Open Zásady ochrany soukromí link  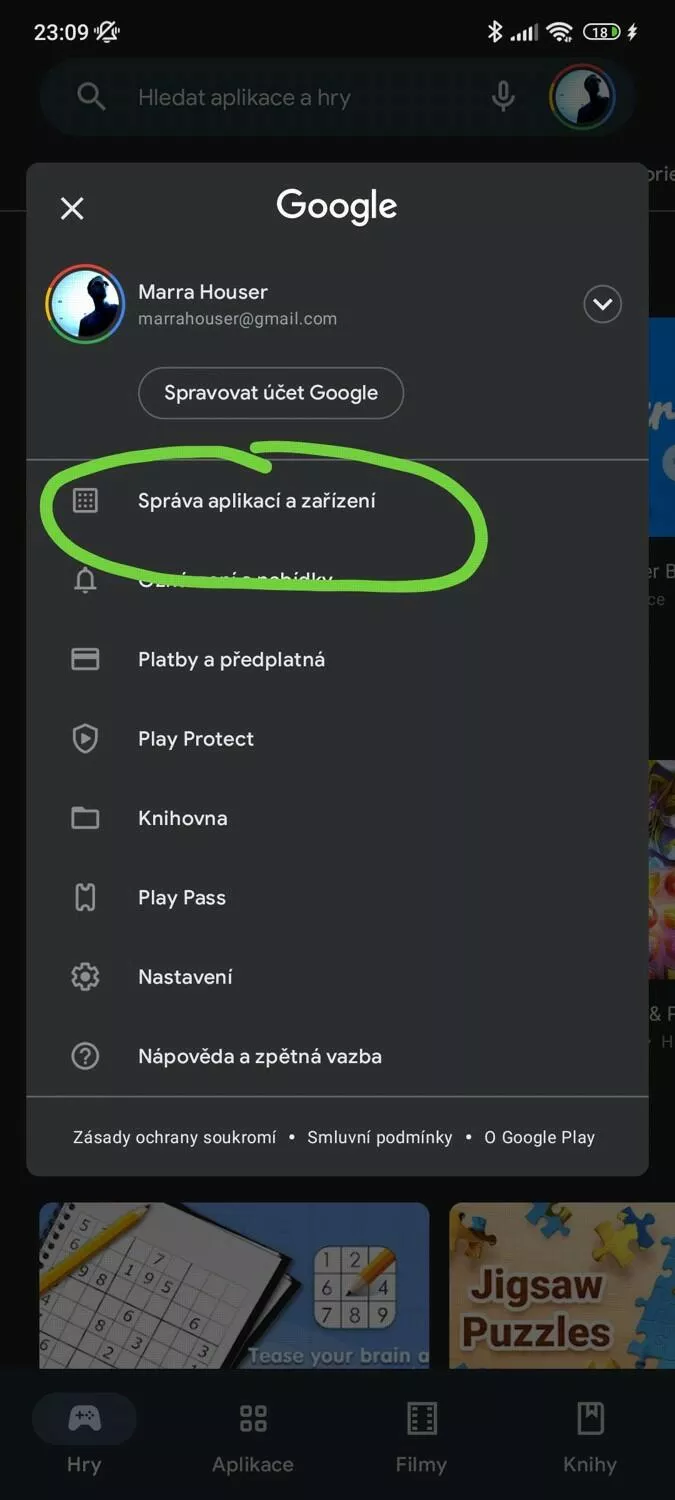coord(174,1137)
